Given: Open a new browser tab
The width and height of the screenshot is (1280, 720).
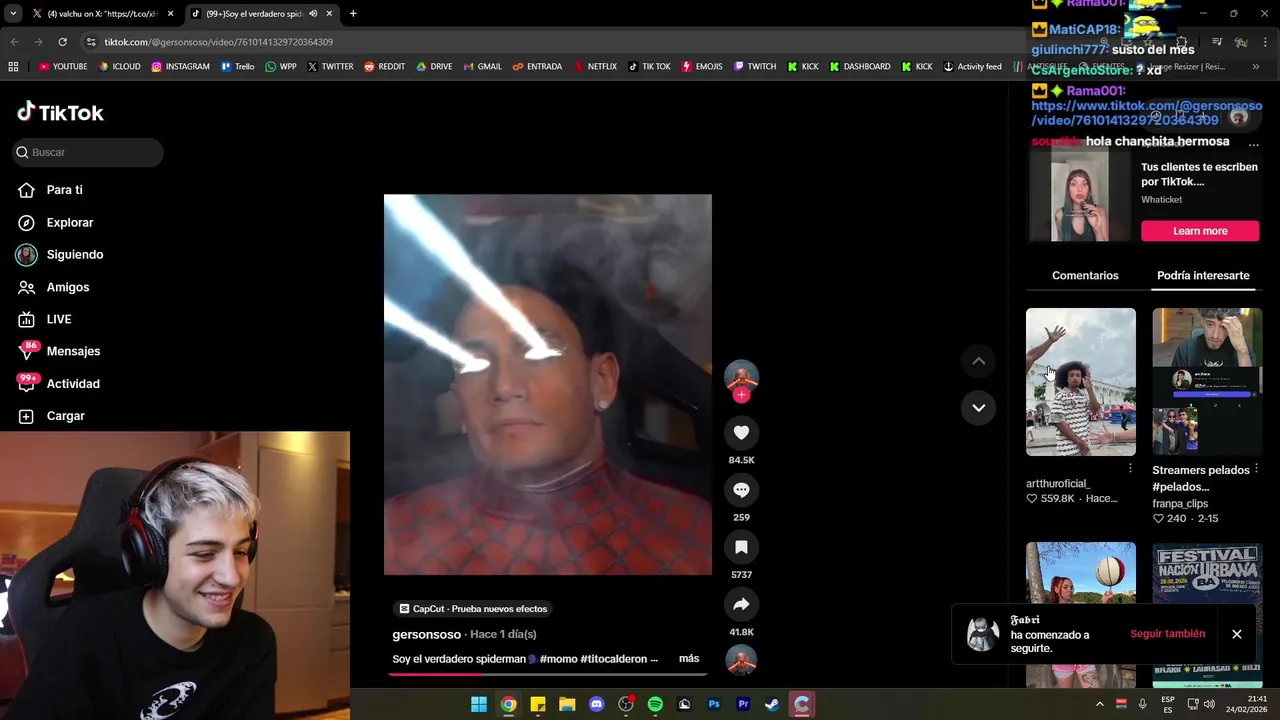Looking at the screenshot, I should [353, 14].
